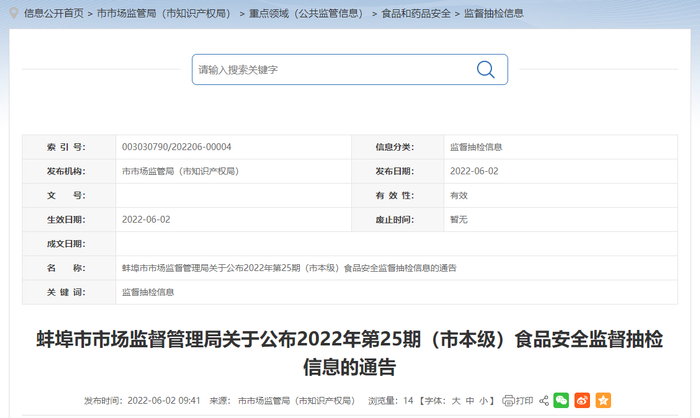Click the 文号 label cell
The image size is (700, 418).
[x=69, y=195]
